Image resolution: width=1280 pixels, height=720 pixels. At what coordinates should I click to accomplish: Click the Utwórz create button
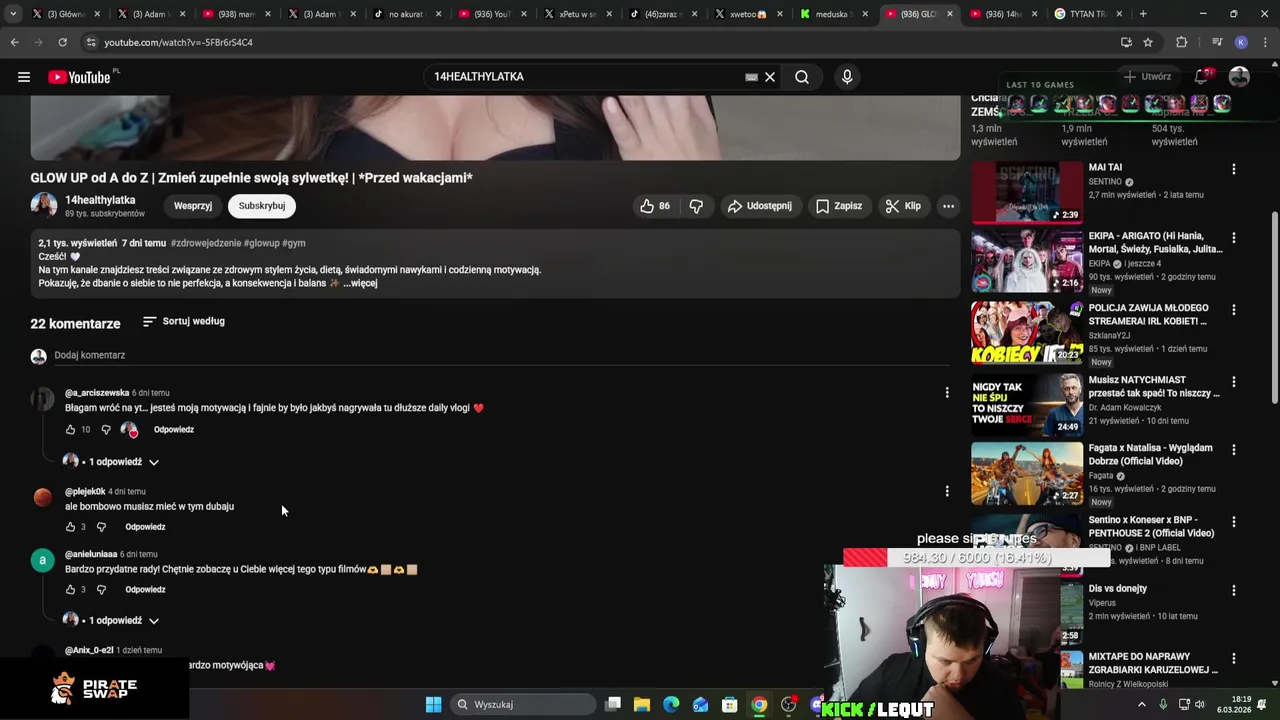[1147, 77]
